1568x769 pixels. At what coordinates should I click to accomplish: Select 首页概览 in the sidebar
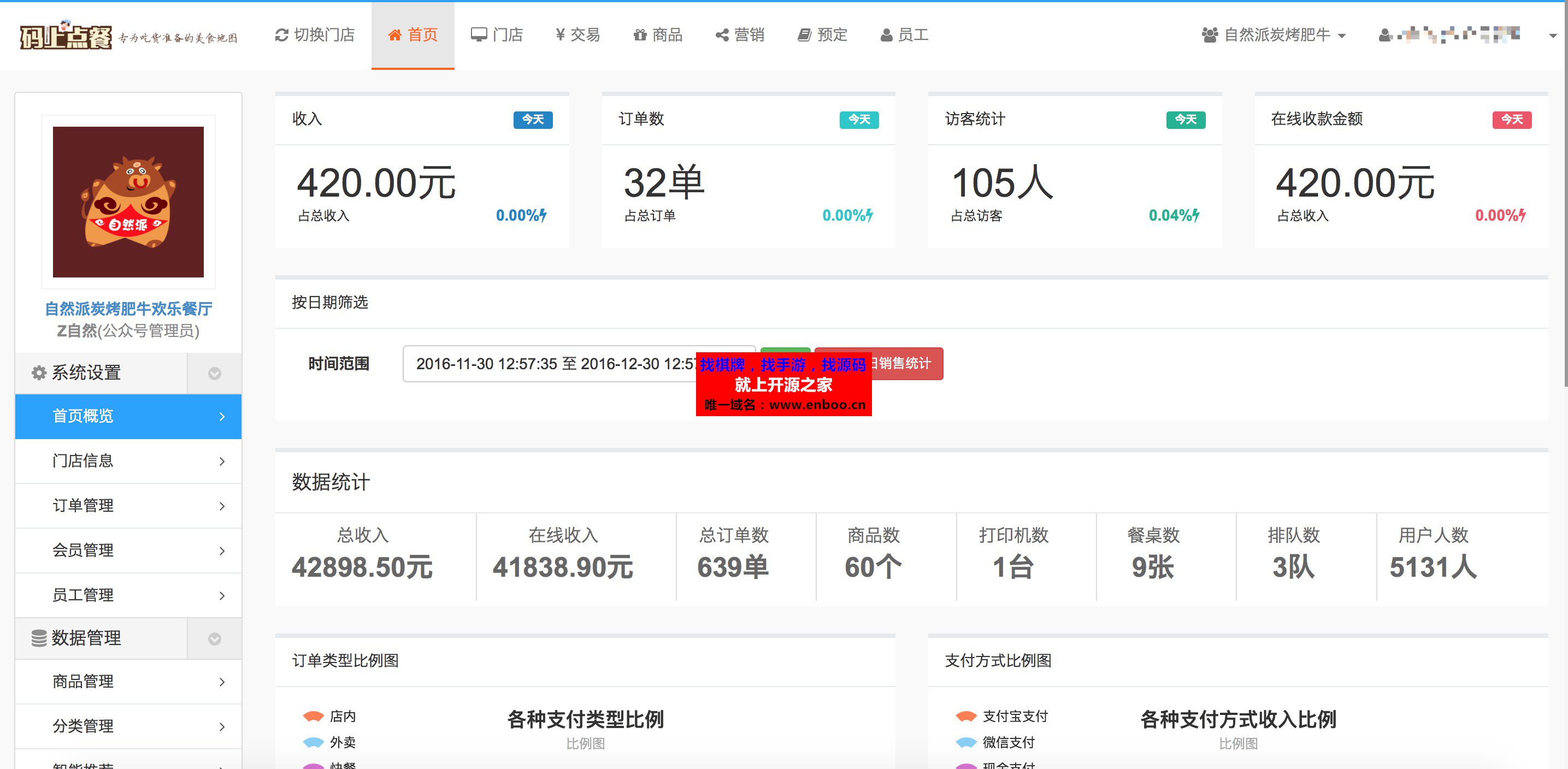click(128, 416)
